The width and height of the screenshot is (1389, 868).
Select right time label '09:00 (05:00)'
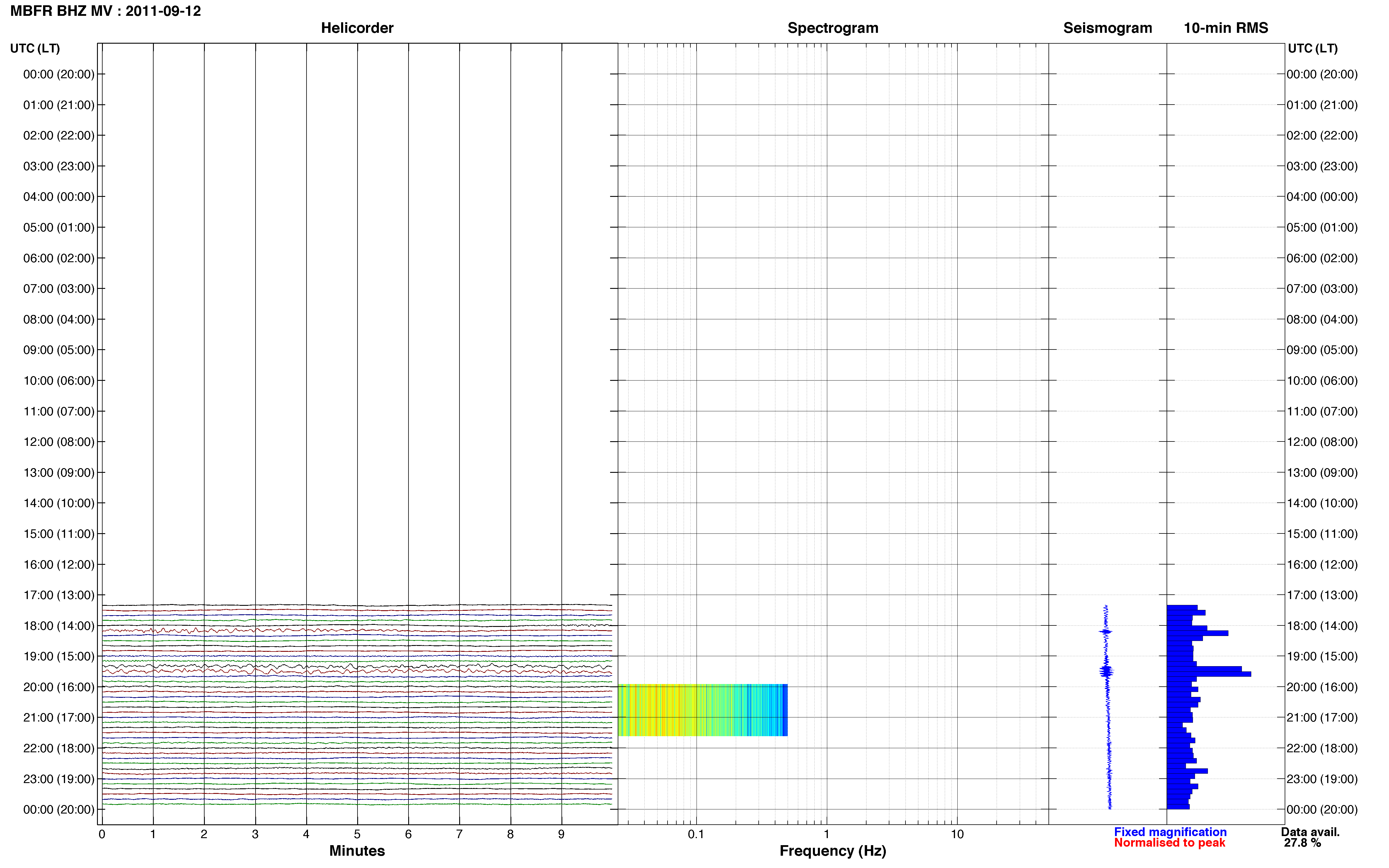click(x=1322, y=350)
